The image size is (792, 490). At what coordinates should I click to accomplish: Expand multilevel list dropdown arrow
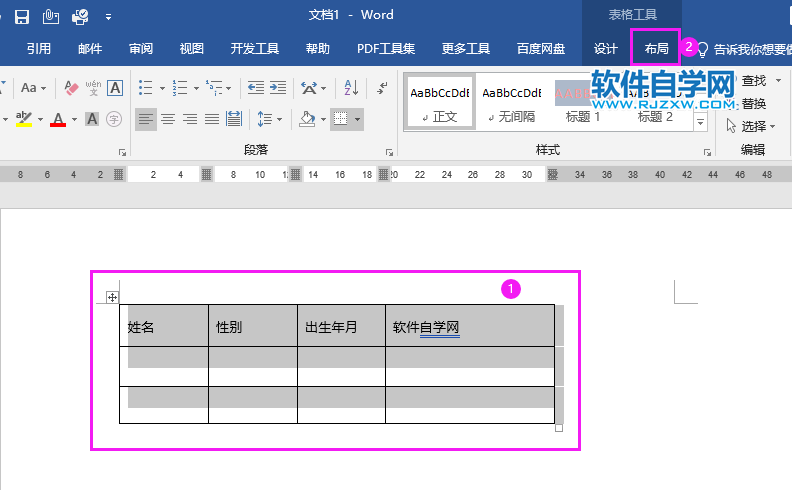click(229, 89)
